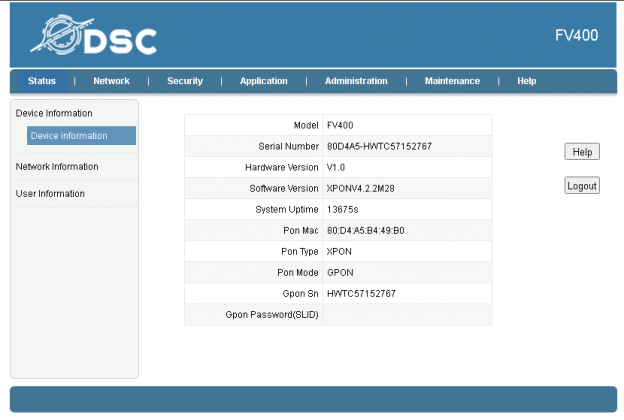Screen dimensions: 624x420
Task: Expand User Information in the sidebar
Action: click(50, 194)
